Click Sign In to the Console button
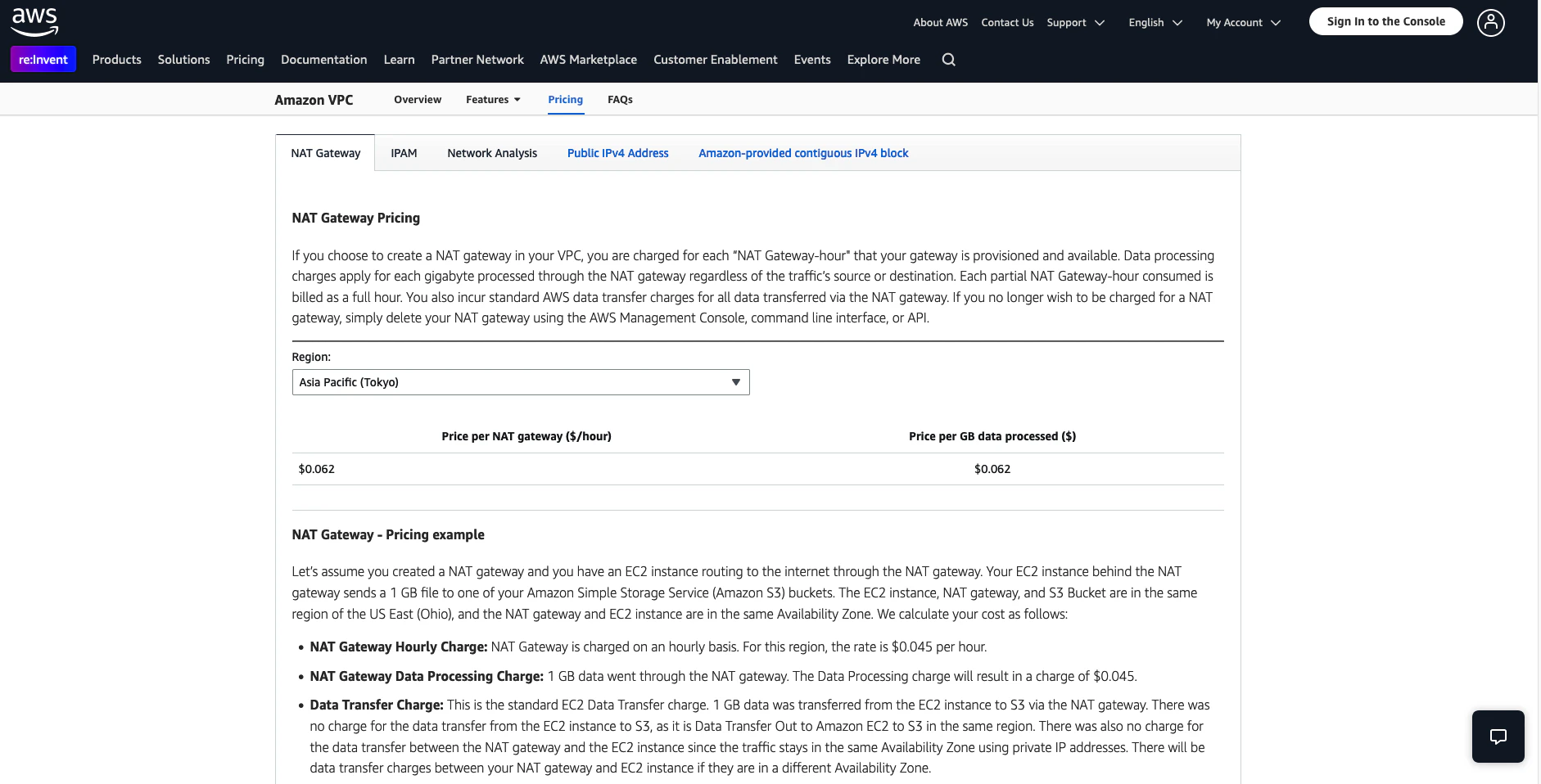 pos(1386,22)
